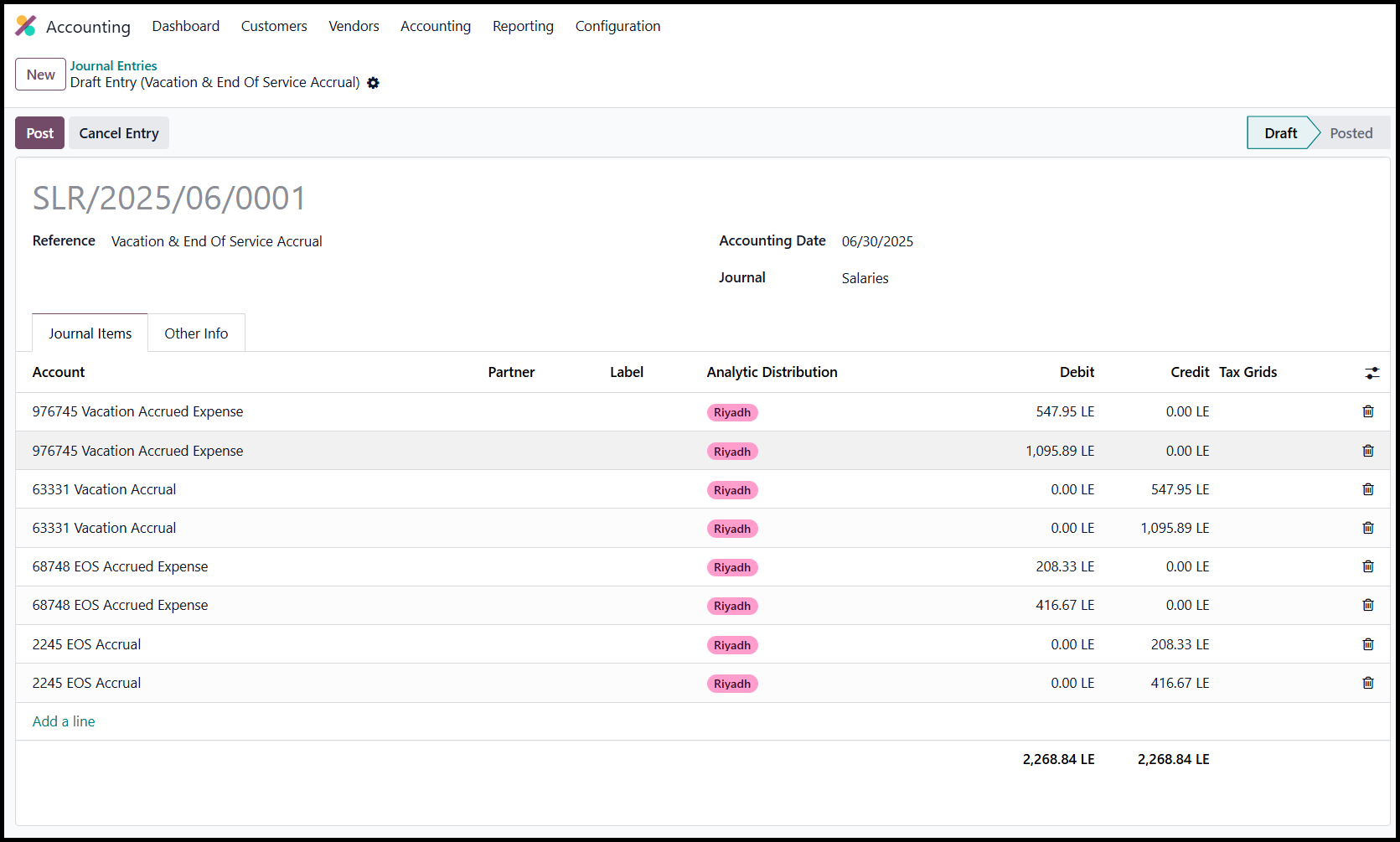Edit the Reference field value

pyautogui.click(x=216, y=241)
